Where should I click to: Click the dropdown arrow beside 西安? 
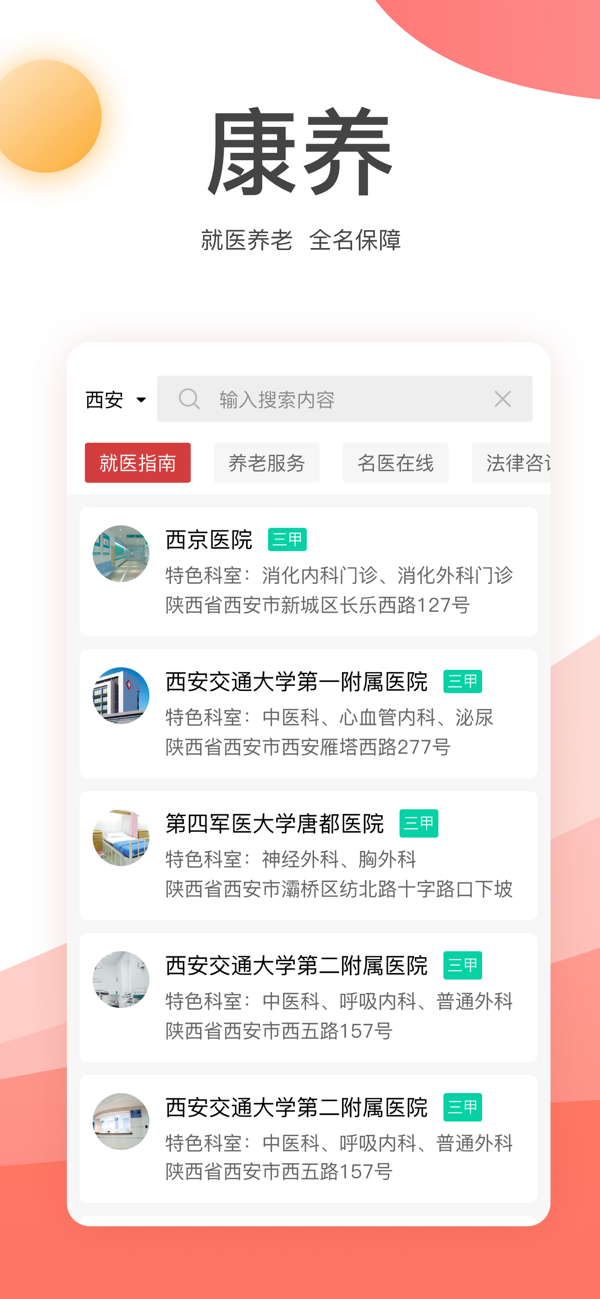tap(141, 400)
